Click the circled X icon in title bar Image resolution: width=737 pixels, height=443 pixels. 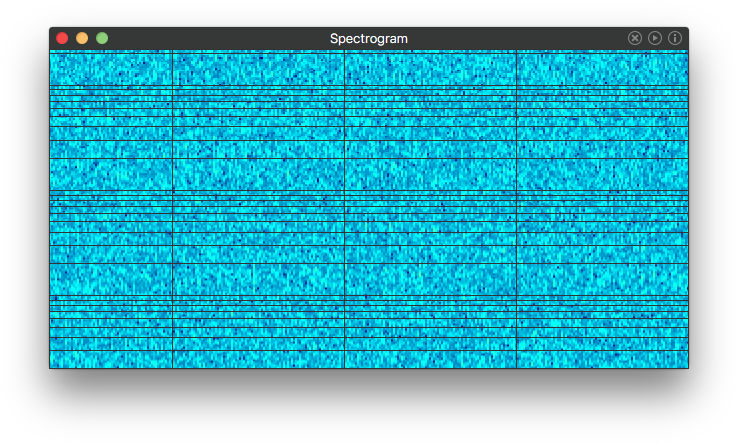pos(635,38)
